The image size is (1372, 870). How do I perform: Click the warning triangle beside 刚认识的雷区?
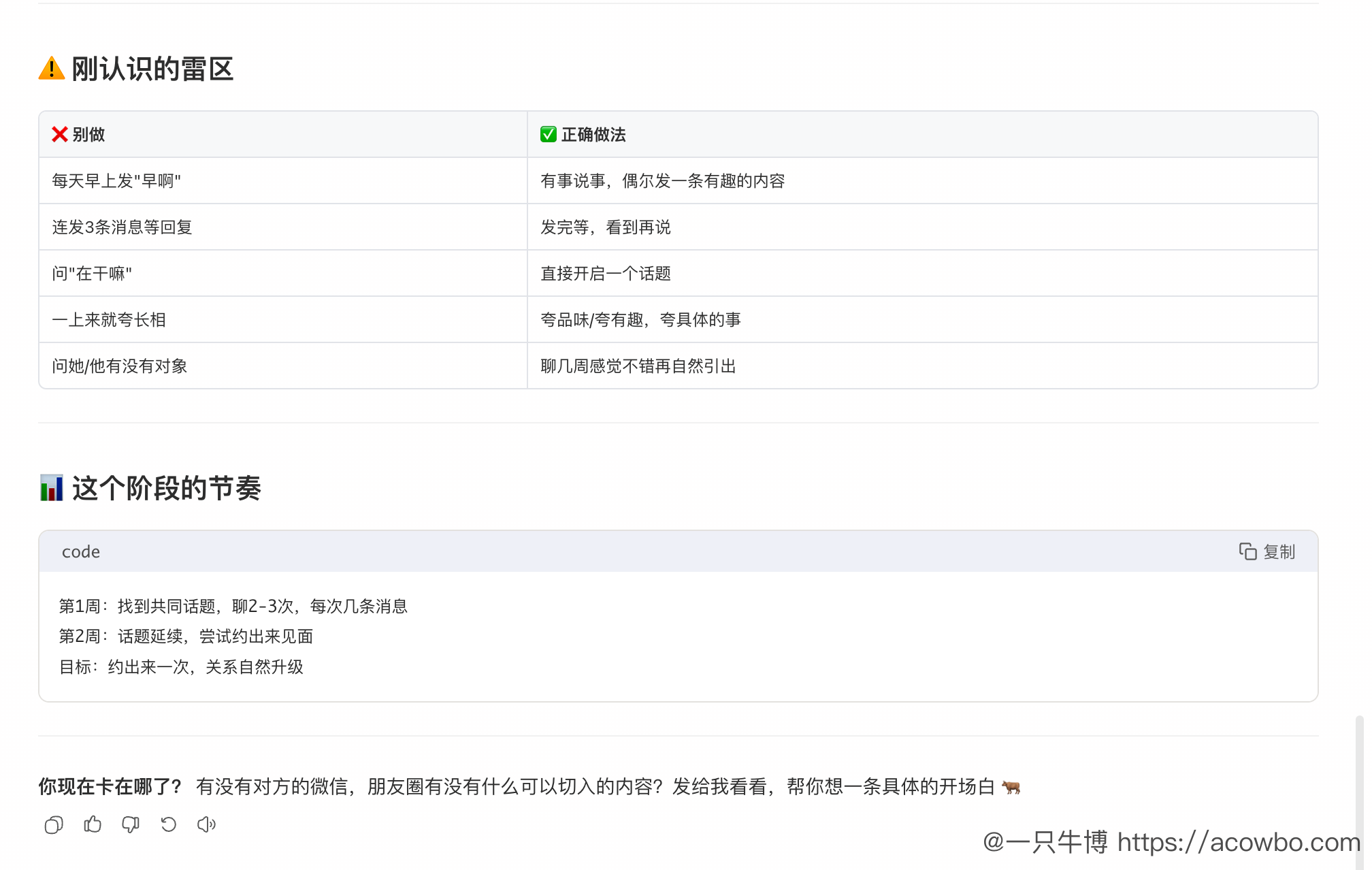(52, 69)
